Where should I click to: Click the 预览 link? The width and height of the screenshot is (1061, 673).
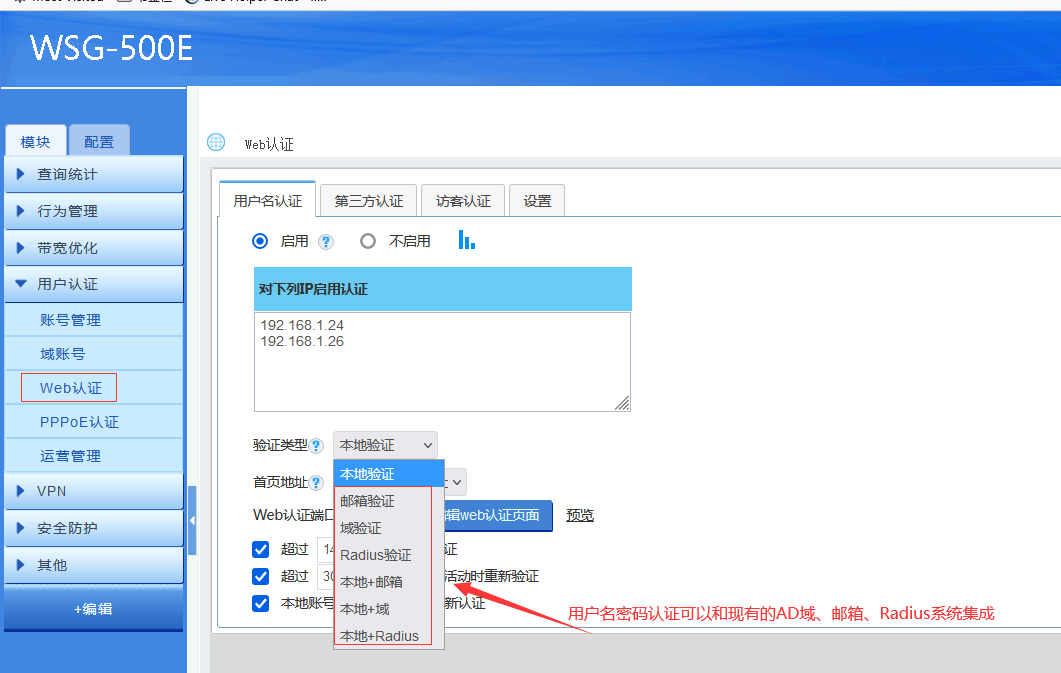coord(580,515)
